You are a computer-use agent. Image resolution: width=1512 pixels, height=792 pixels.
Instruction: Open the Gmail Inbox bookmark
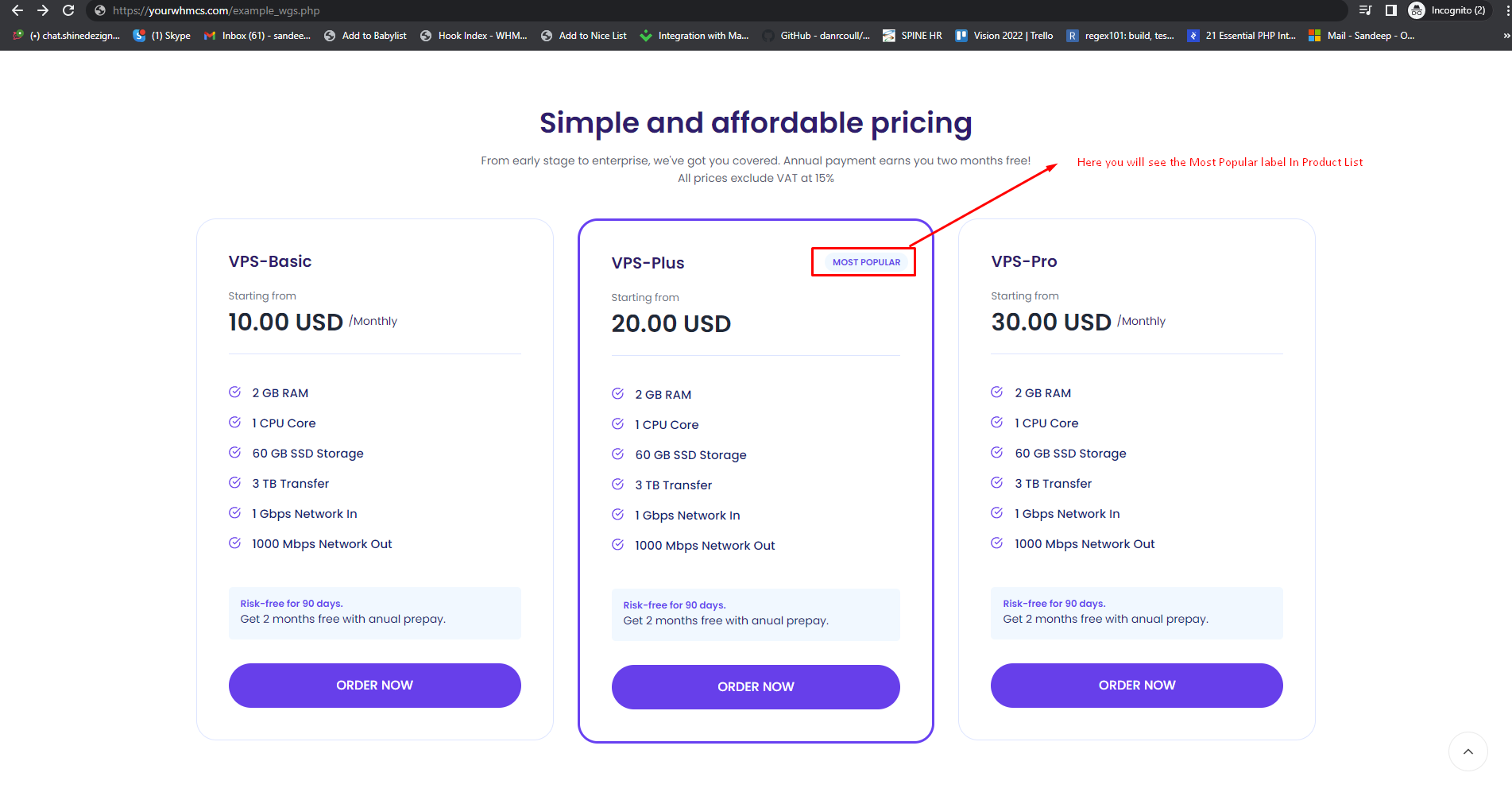[x=257, y=36]
